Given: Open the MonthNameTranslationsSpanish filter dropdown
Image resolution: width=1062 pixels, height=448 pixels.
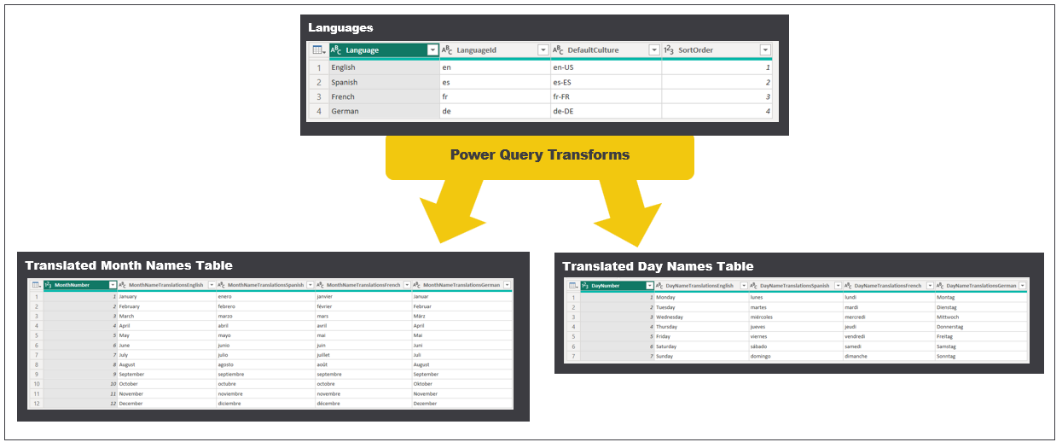Looking at the screenshot, I should pos(310,285).
